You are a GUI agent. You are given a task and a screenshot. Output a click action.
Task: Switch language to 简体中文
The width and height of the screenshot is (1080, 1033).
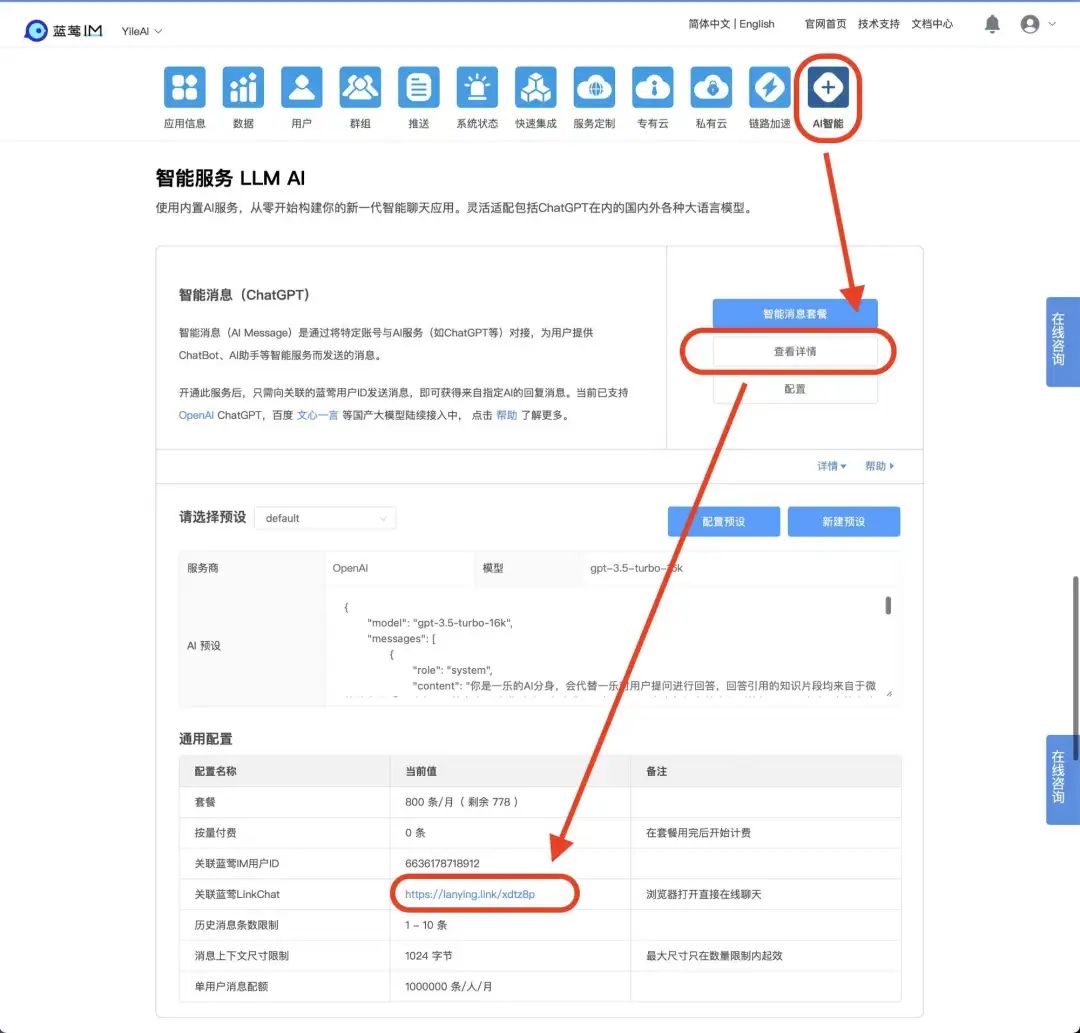click(709, 24)
